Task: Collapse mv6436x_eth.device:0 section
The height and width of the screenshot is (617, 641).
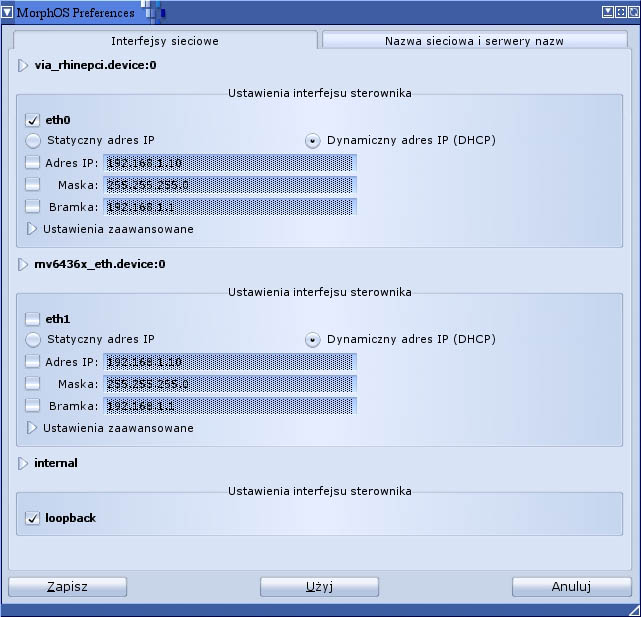Action: click(x=23, y=265)
